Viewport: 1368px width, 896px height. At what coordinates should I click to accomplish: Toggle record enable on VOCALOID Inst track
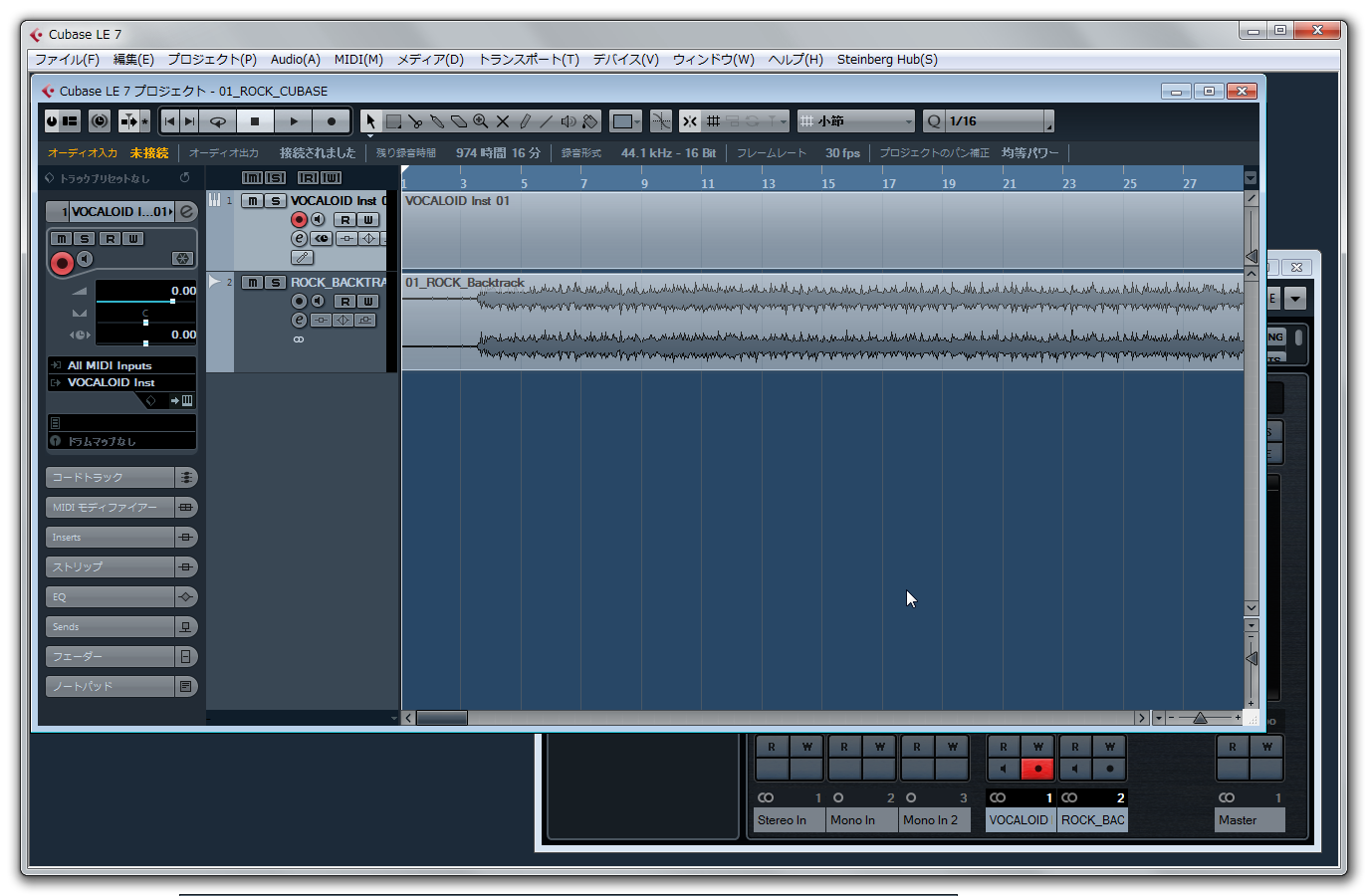(299, 220)
